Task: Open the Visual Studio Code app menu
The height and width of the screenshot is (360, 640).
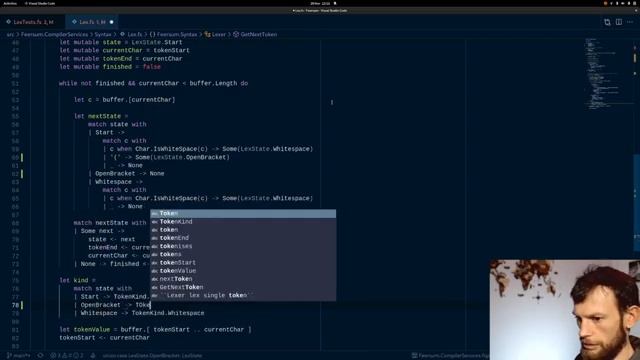Action: click(x=40, y=3)
